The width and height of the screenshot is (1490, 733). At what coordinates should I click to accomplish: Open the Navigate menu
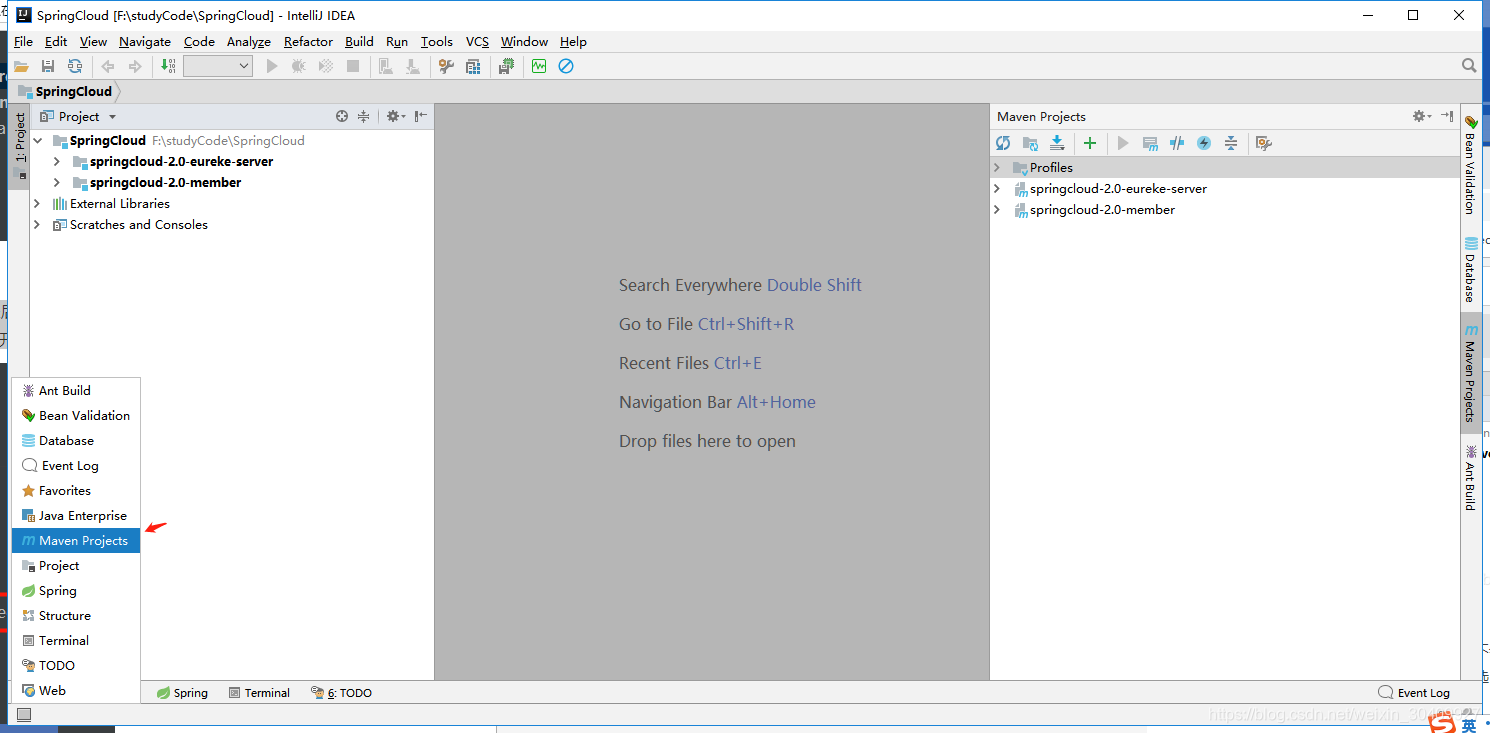click(x=145, y=41)
